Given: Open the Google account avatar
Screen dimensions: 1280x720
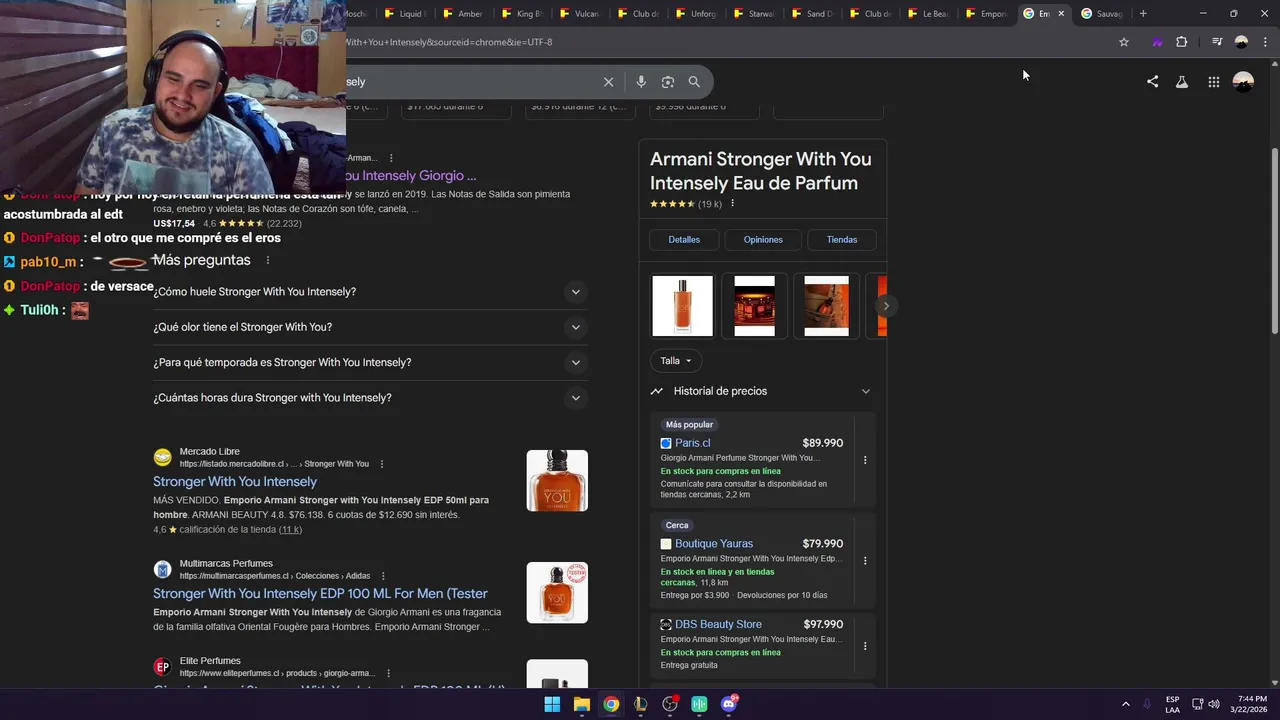Looking at the screenshot, I should click(x=1243, y=82).
